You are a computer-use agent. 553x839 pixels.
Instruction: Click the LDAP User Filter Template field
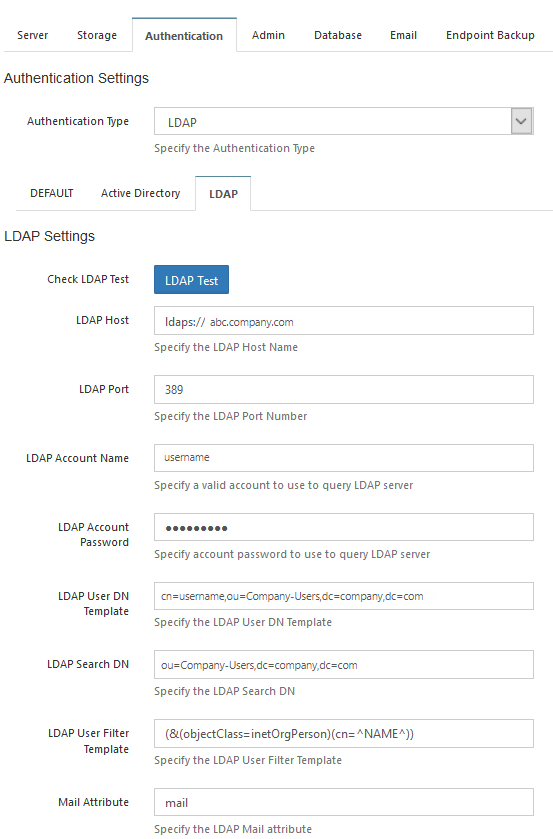(x=344, y=734)
